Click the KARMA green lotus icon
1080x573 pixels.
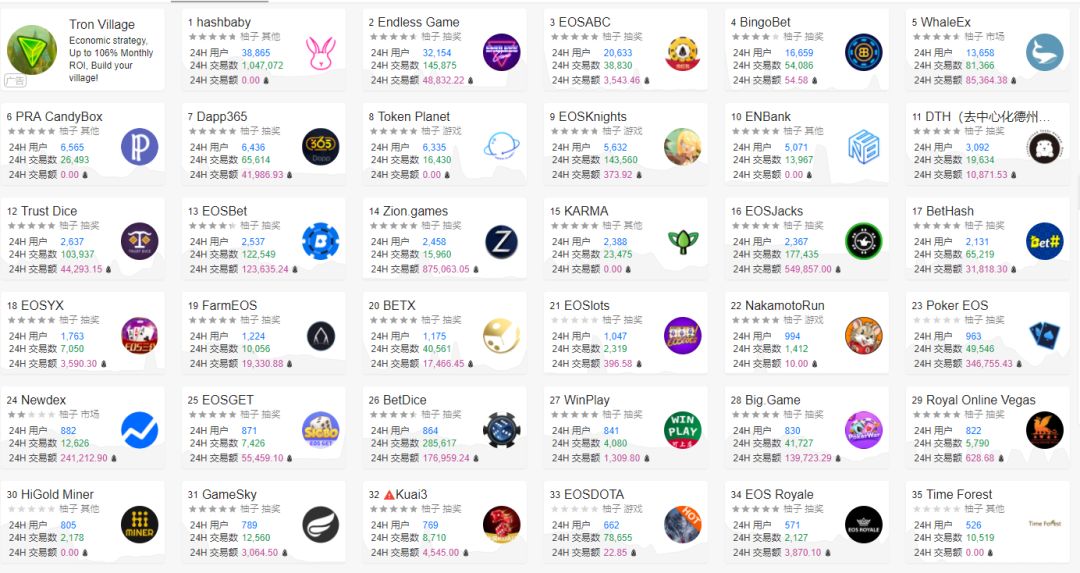coord(682,241)
